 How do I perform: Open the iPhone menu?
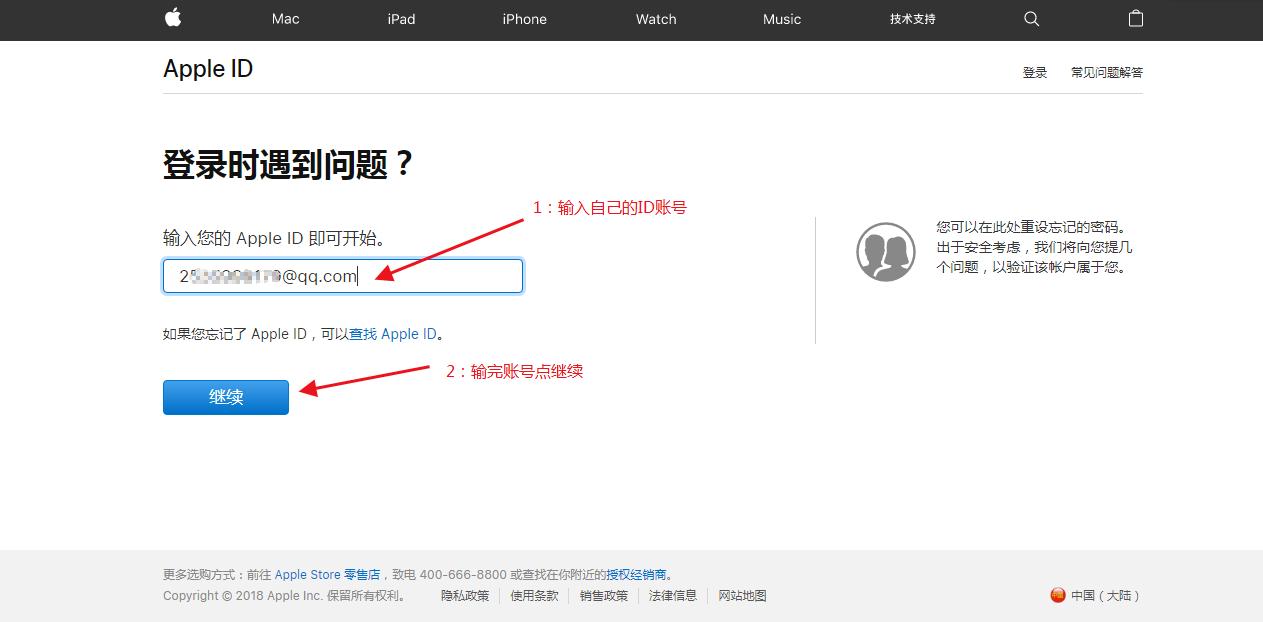click(x=524, y=19)
